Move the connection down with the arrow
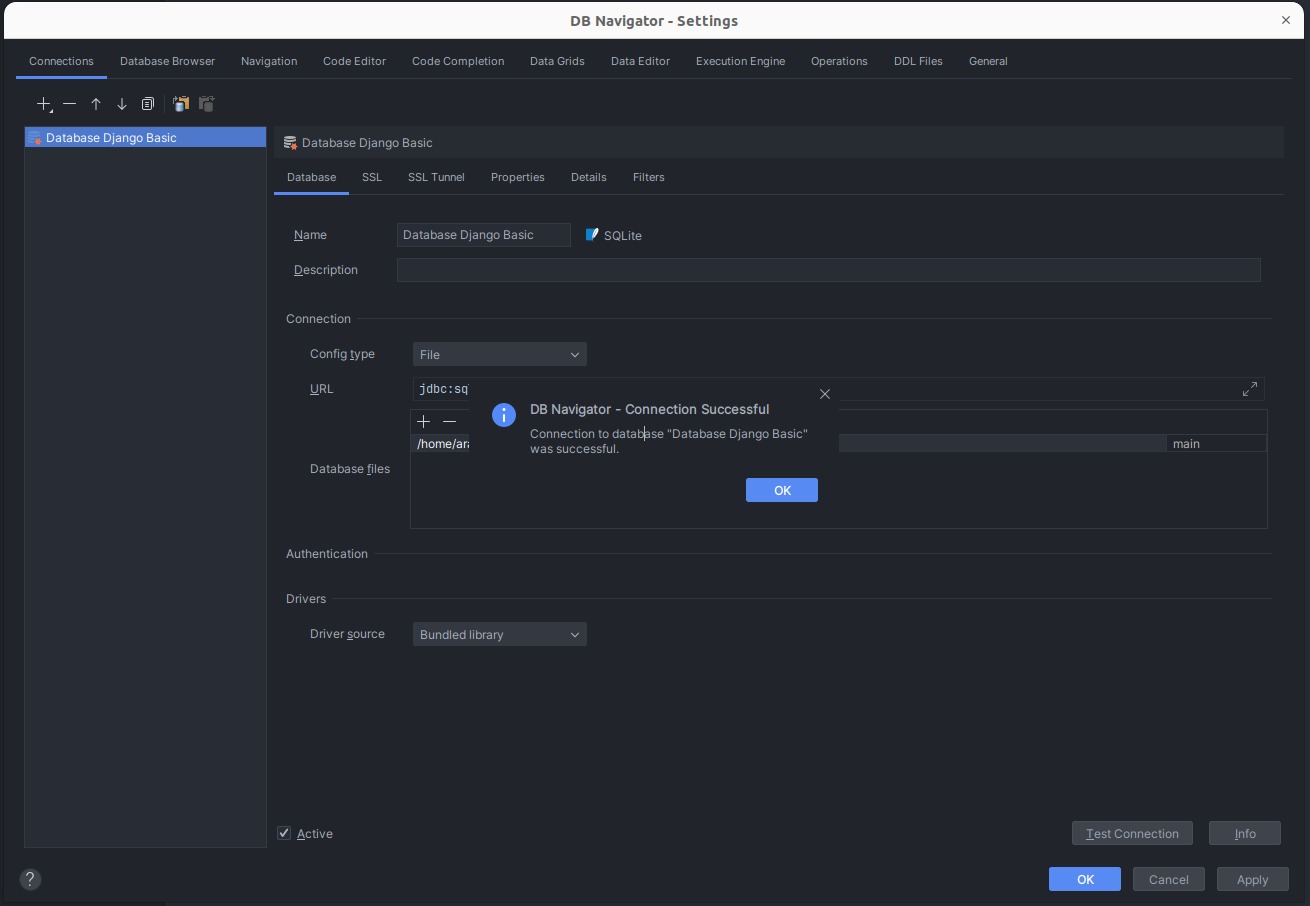The width and height of the screenshot is (1310, 906). pos(122,104)
